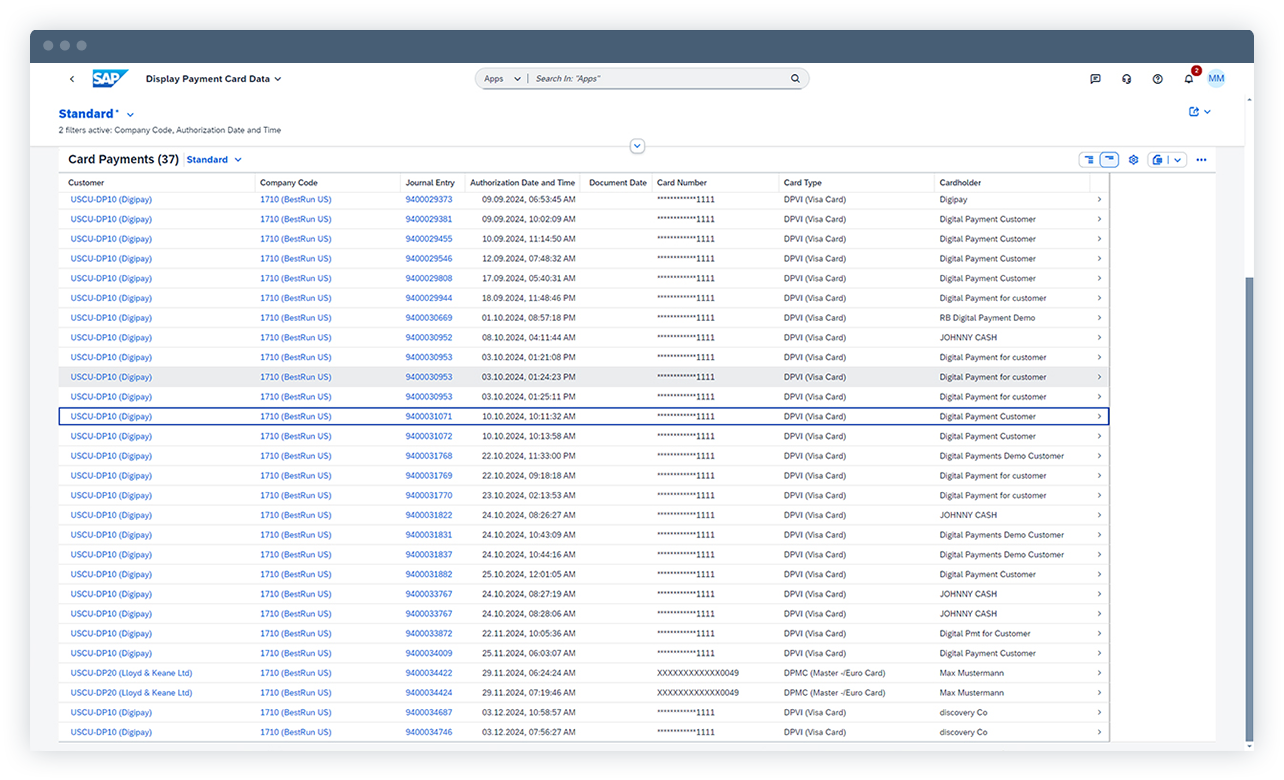1284x780 pixels.
Task: Open table settings gear icon
Action: point(1133,160)
